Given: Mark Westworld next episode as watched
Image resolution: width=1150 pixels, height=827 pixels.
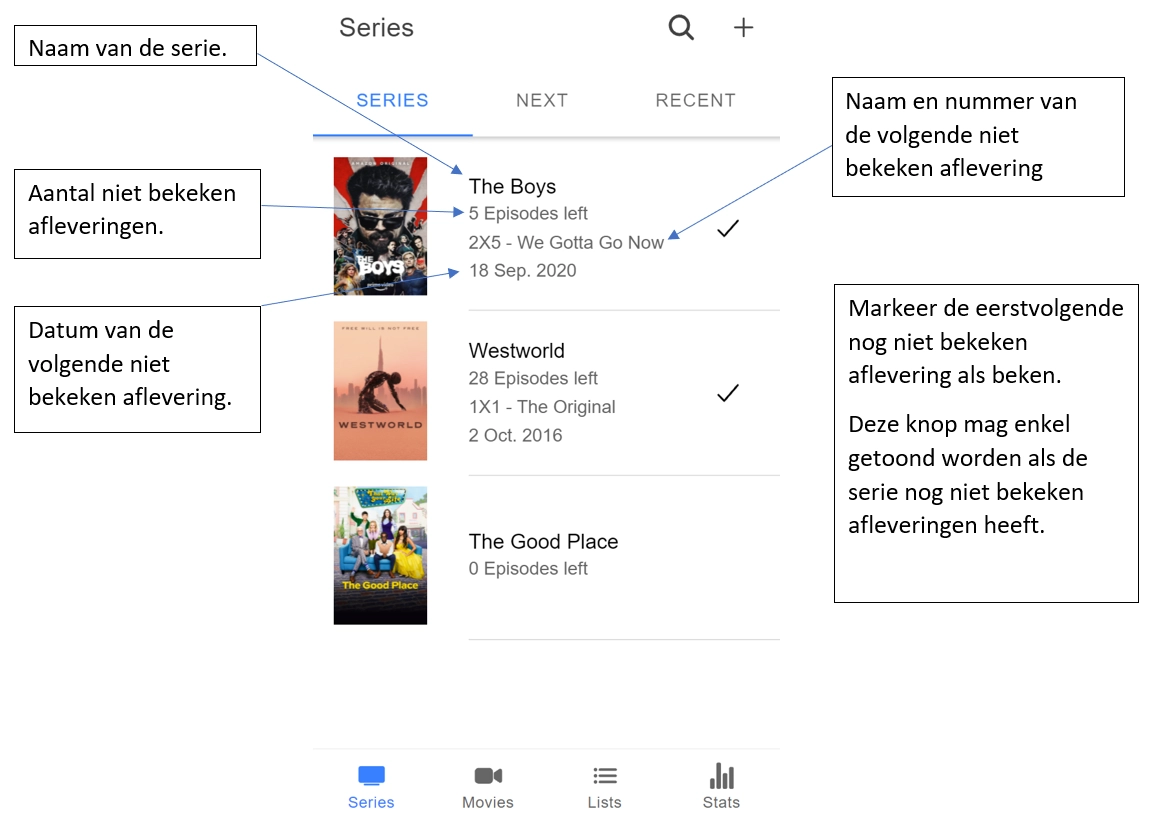Looking at the screenshot, I should pyautogui.click(x=728, y=394).
